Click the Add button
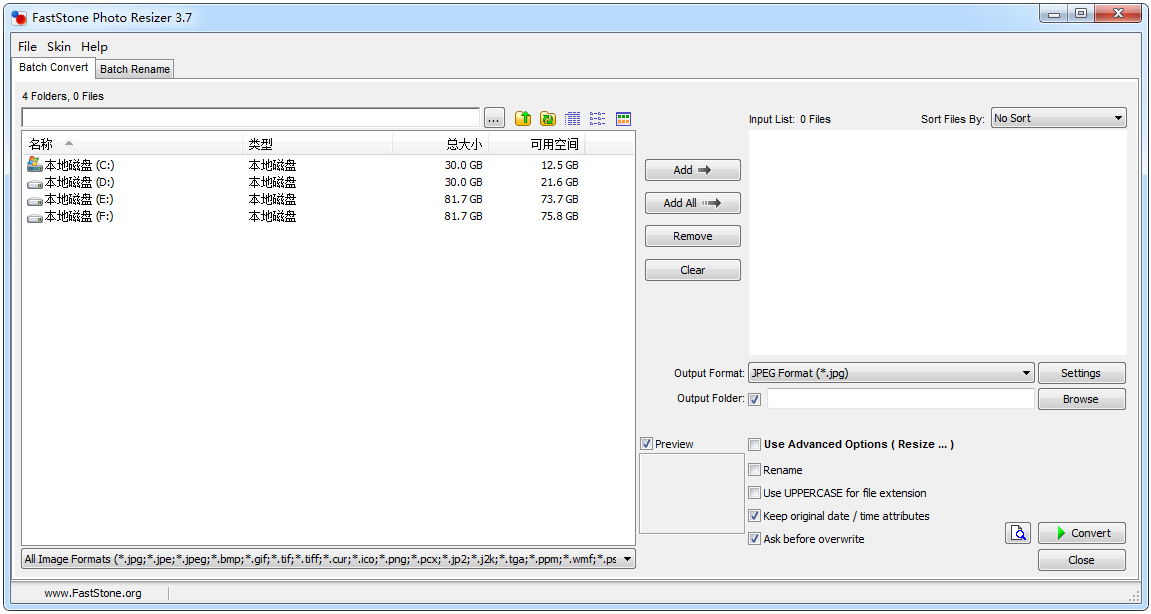Viewport: 1151px width, 614px height. (692, 170)
